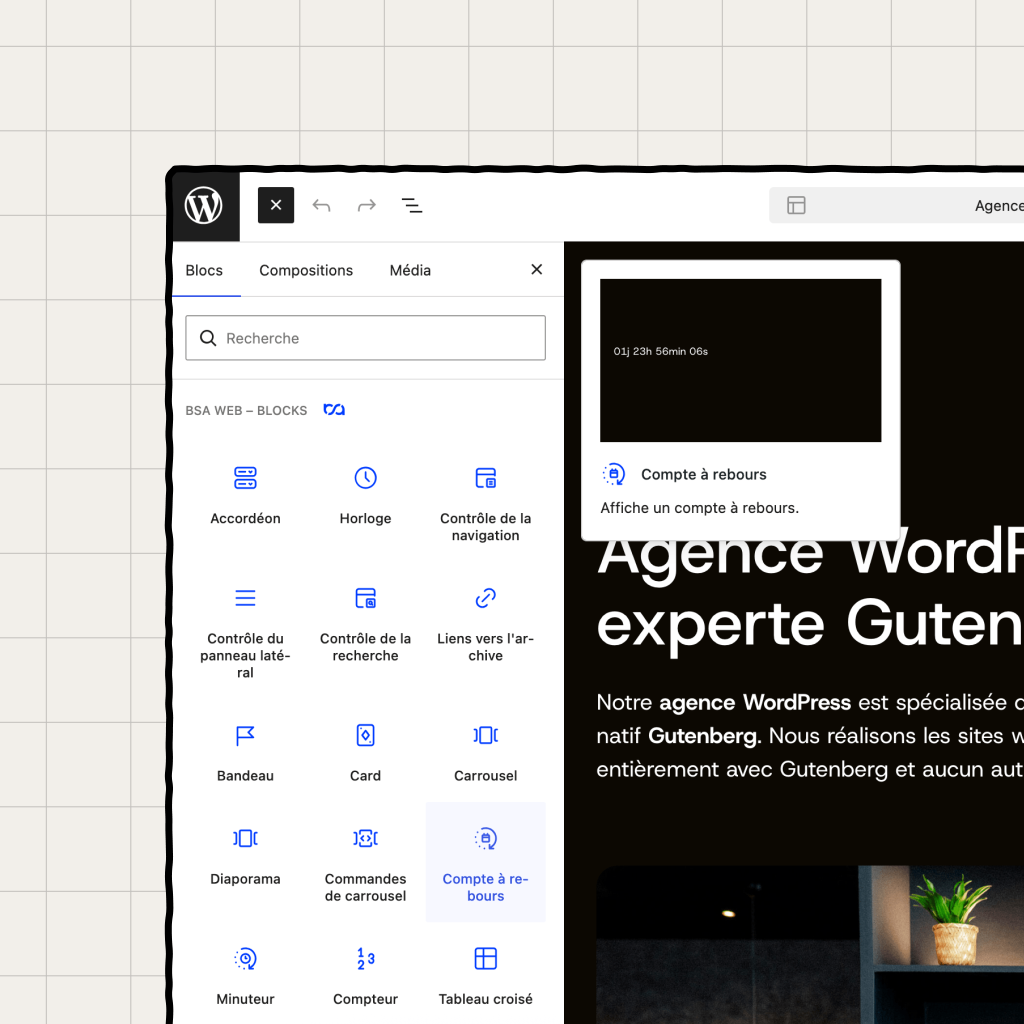This screenshot has height=1024, width=1024.
Task: Click the countdown preview thumbnail
Action: 741,360
